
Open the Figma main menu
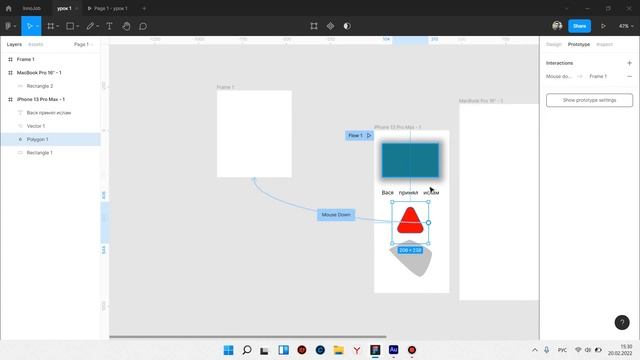click(10, 26)
